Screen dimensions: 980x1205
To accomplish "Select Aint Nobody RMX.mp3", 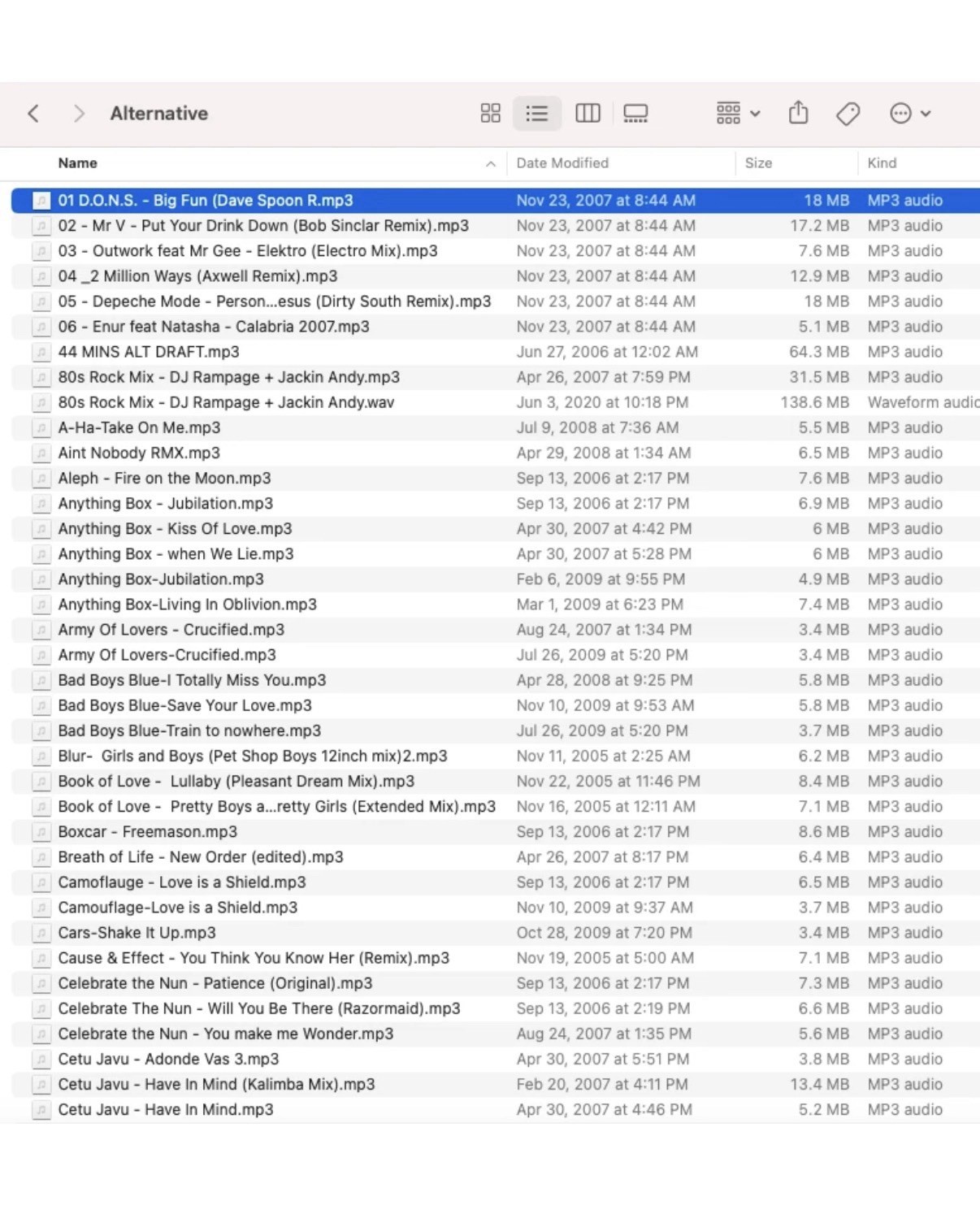I will click(139, 453).
